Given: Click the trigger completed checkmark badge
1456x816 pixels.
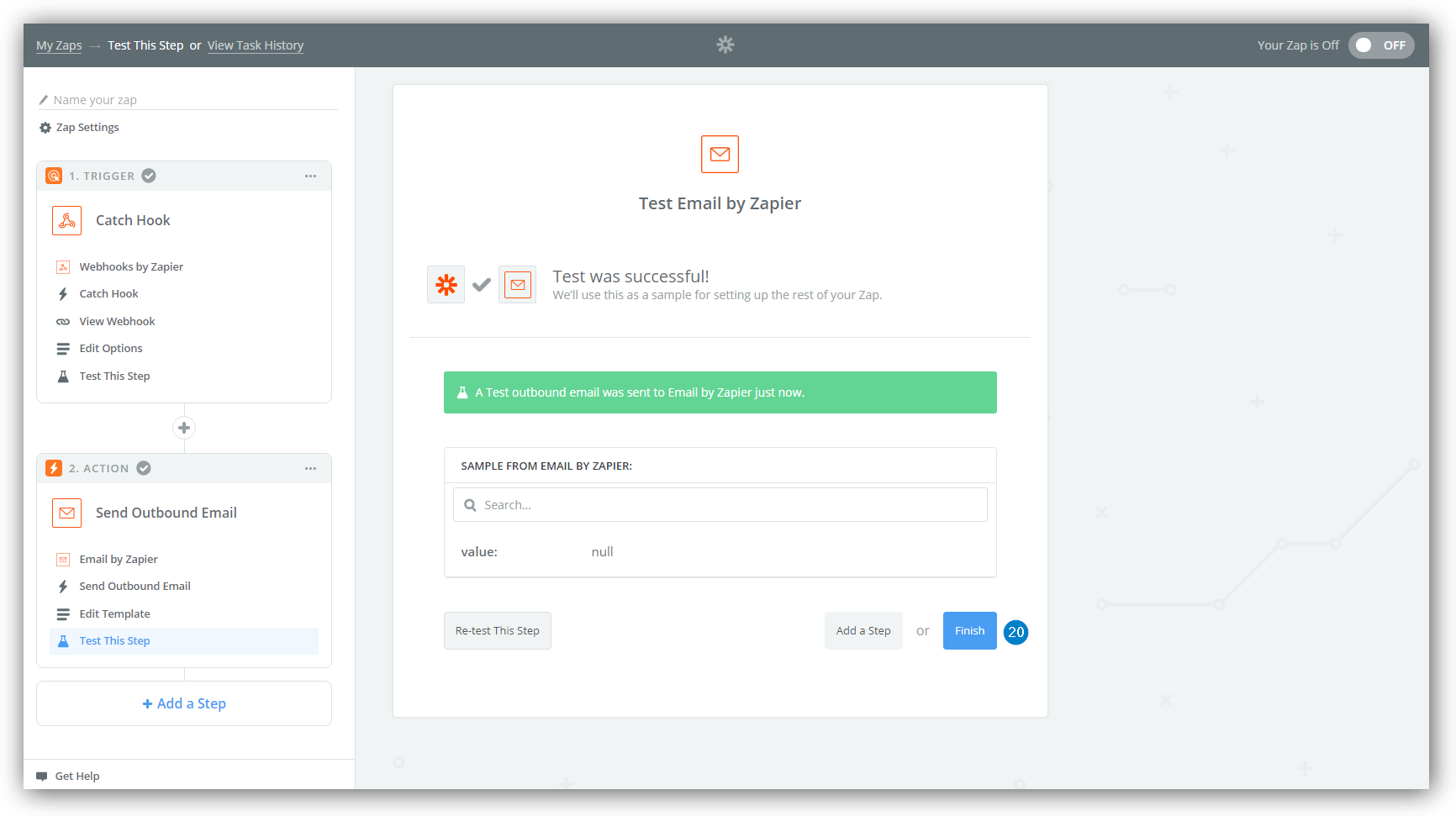Looking at the screenshot, I should [149, 176].
